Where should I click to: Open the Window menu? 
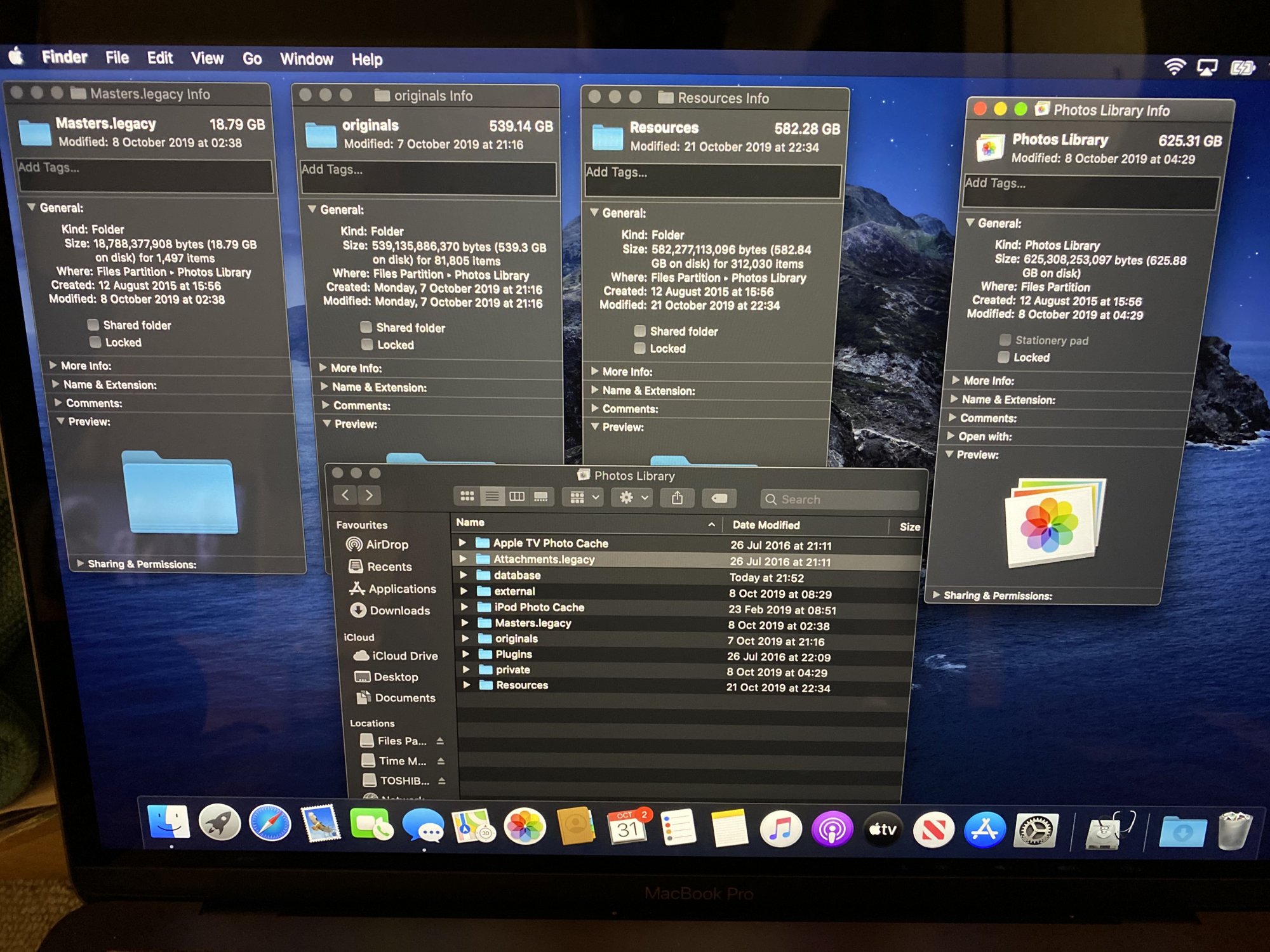click(307, 60)
